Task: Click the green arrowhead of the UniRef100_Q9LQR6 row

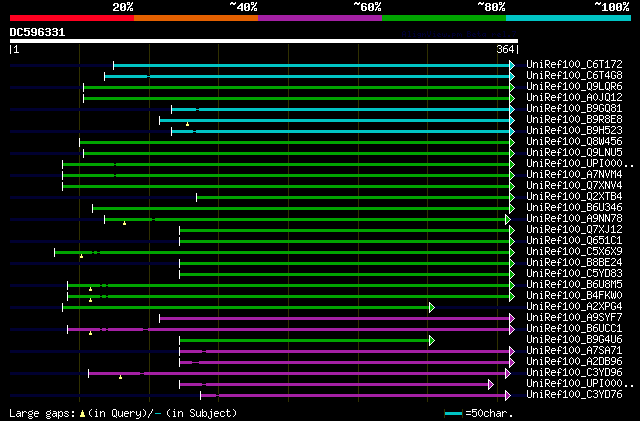Action: point(512,87)
